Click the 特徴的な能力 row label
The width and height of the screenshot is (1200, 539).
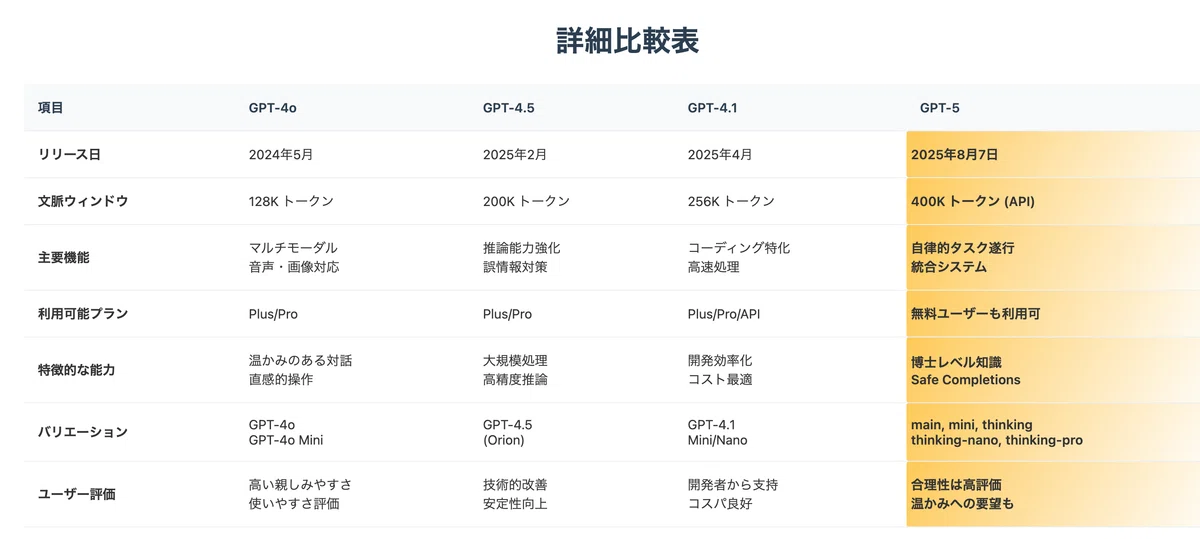tap(77, 370)
